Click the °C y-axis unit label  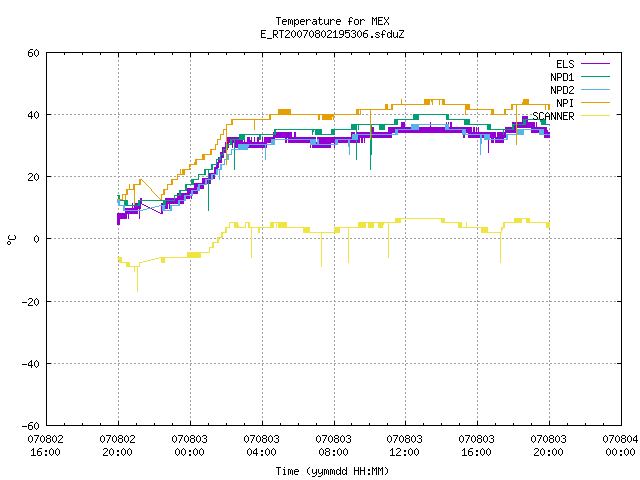pos(11,240)
